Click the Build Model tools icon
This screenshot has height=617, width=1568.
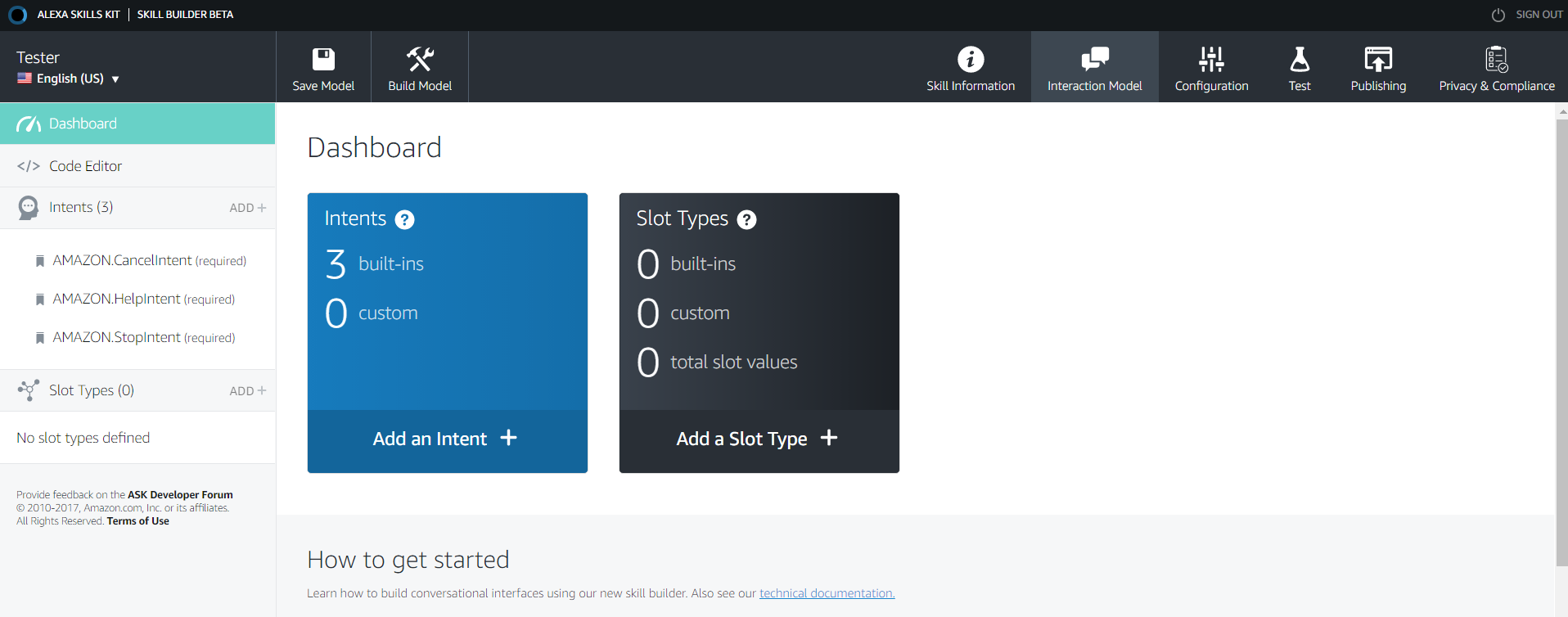pyautogui.click(x=420, y=59)
